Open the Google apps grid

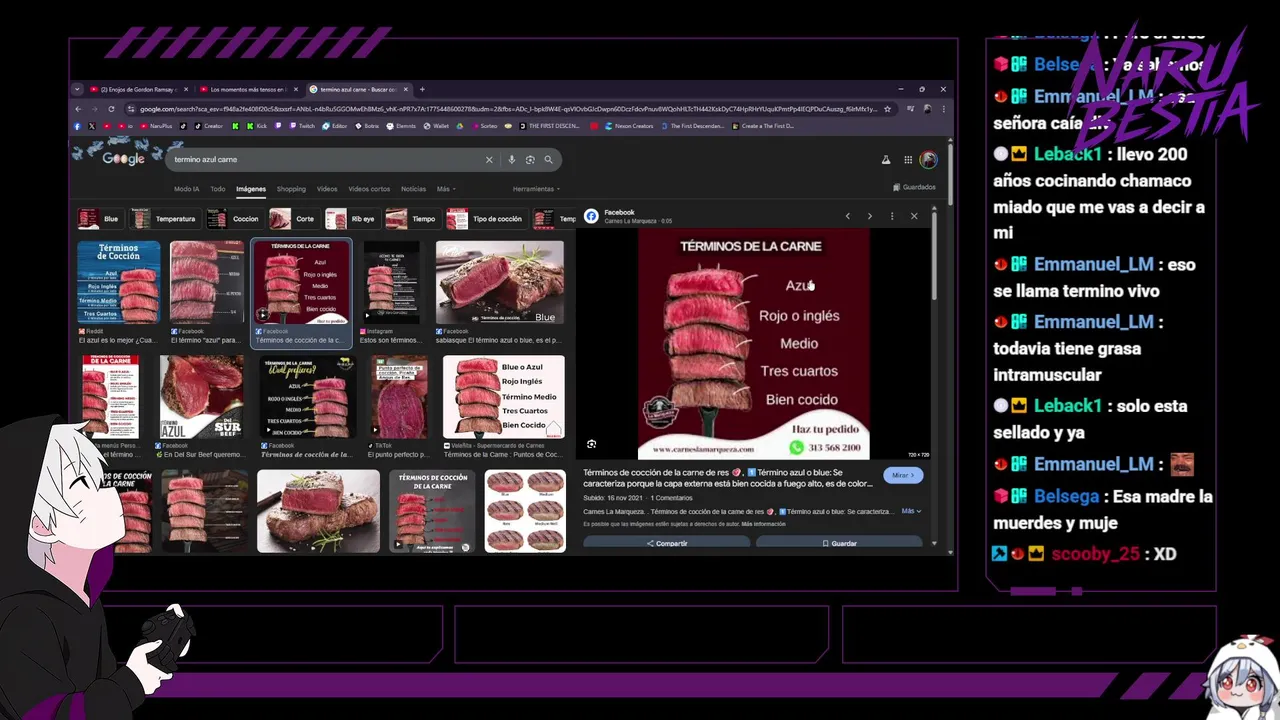pos(908,159)
